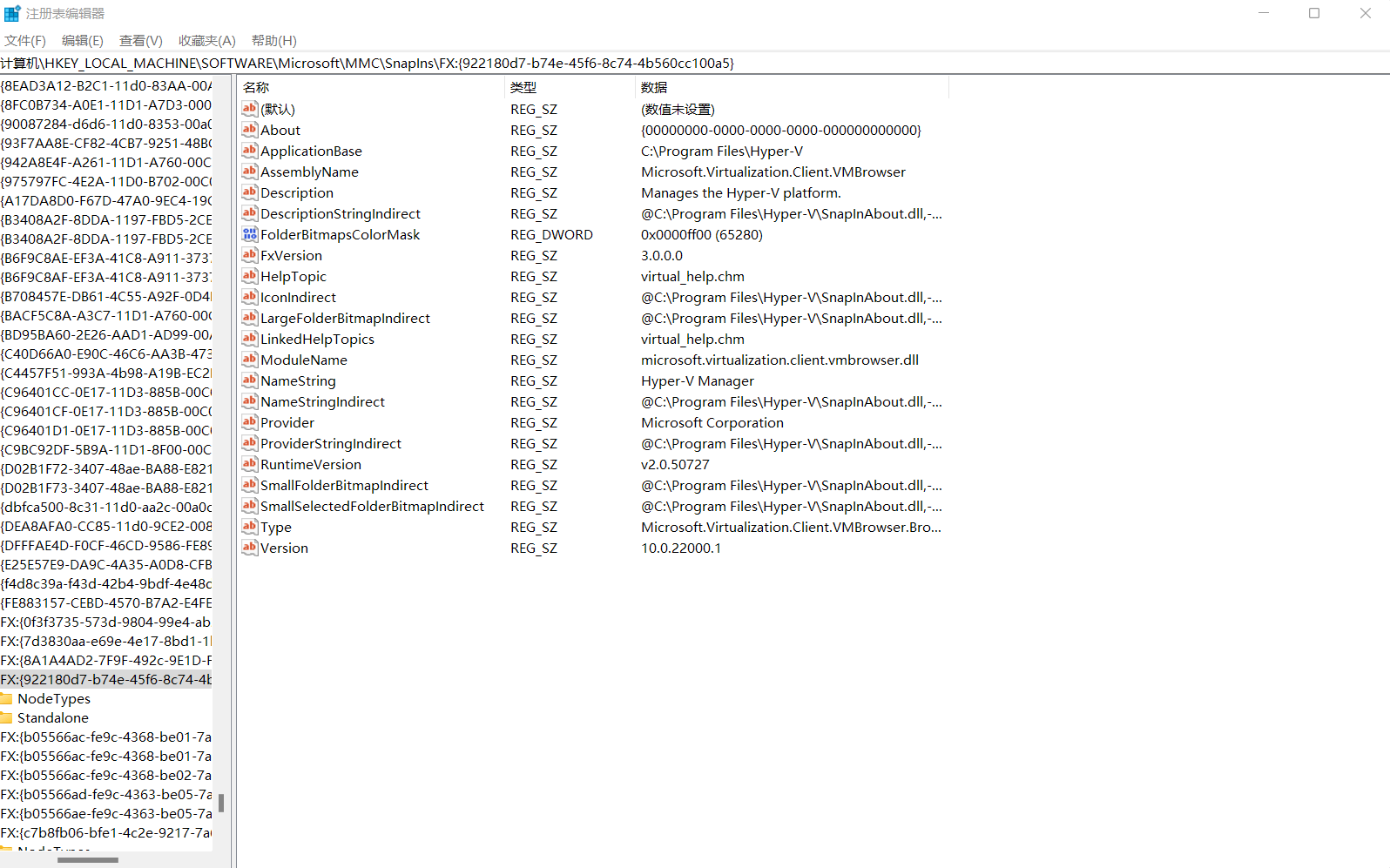This screenshot has height=868, width=1390.
Task: Open the 编辑(E) menu
Action: (83, 41)
